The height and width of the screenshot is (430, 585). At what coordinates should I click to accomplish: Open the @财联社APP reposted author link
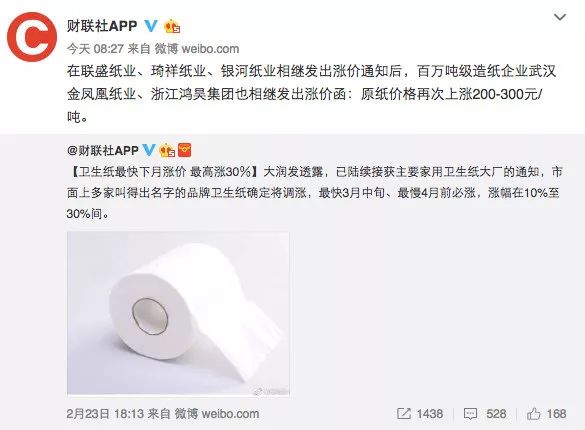[103, 150]
